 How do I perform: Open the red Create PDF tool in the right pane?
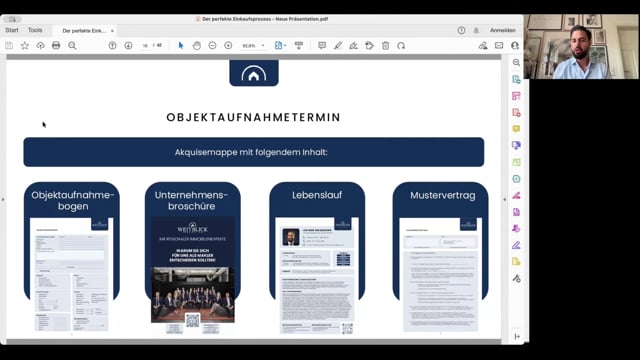pos(516,112)
